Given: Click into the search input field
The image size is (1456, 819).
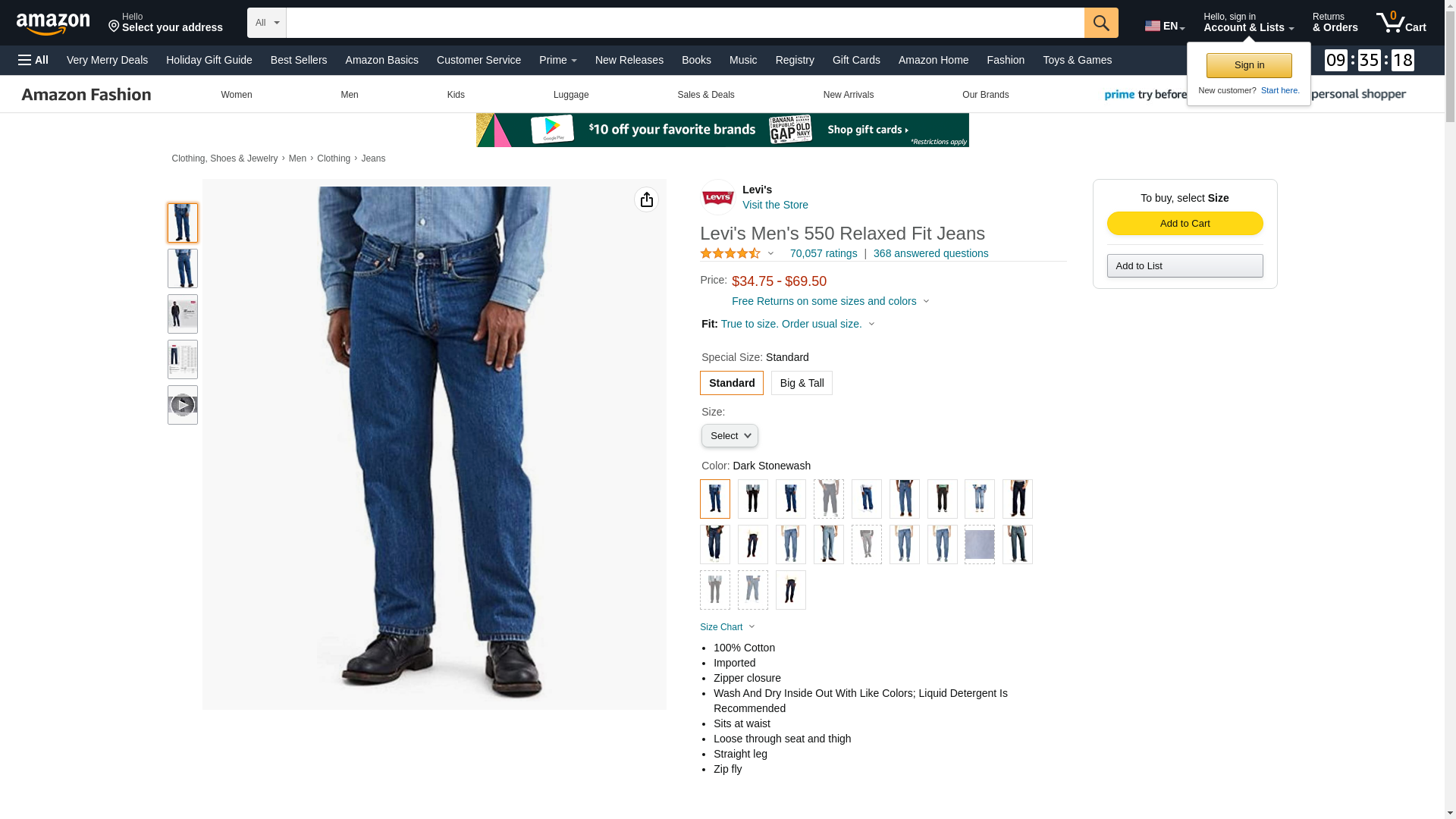Looking at the screenshot, I should pyautogui.click(x=686, y=23).
